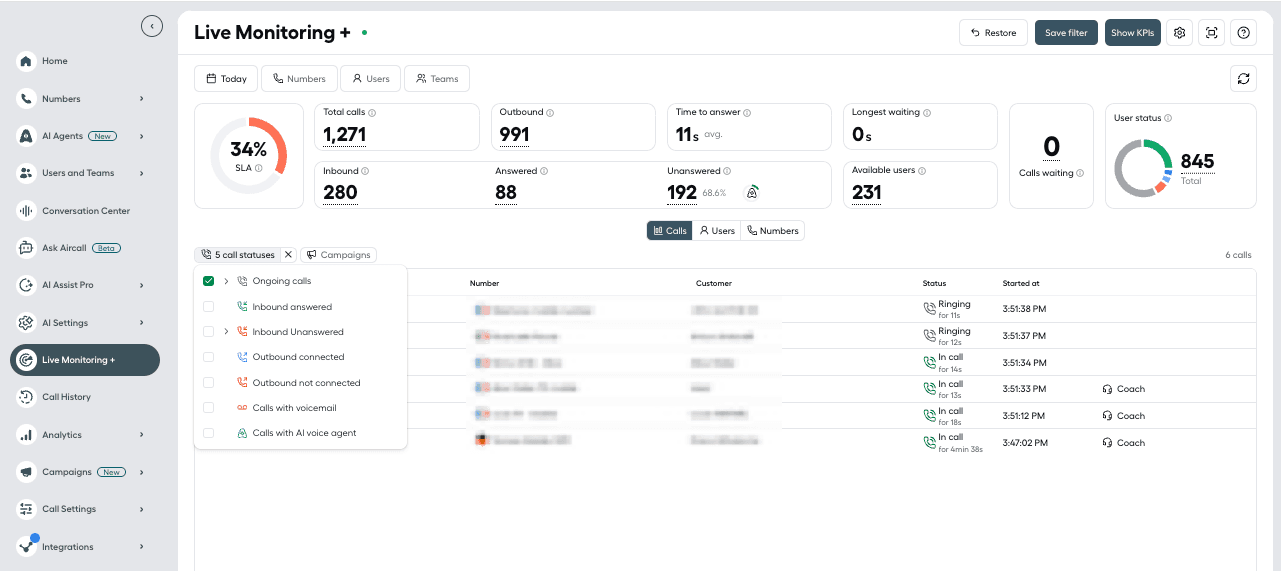
Task: Switch to the Numbers view tab
Action: (773, 231)
